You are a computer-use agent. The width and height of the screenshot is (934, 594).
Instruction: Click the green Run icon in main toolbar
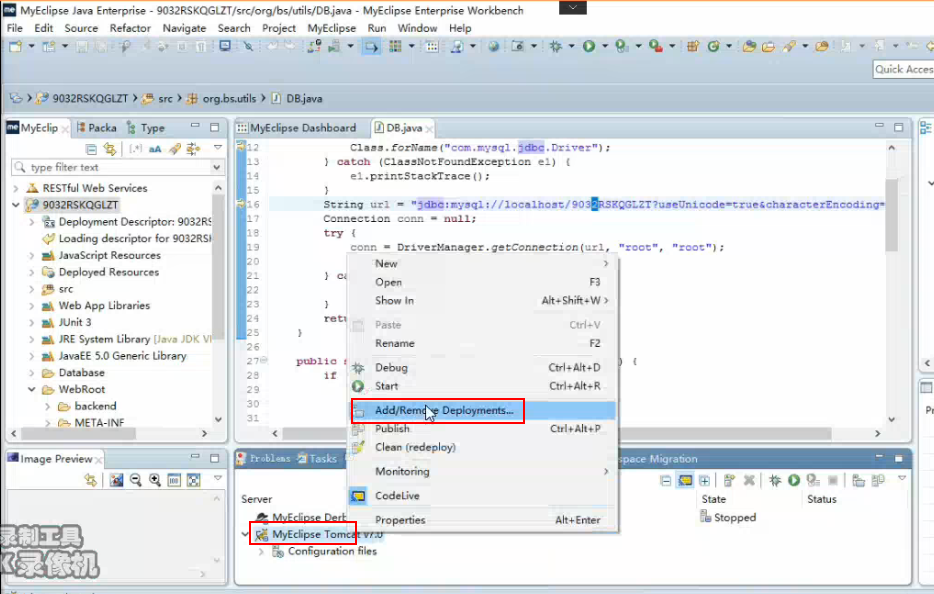tap(589, 46)
